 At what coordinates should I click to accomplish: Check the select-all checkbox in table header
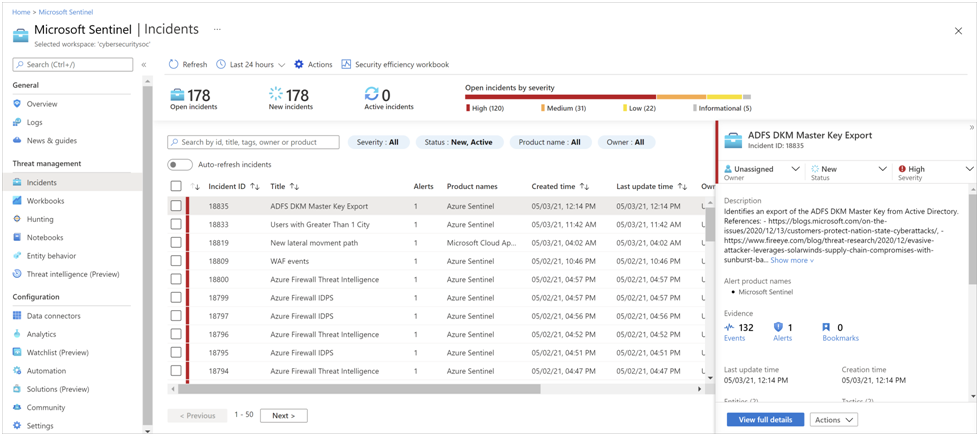(176, 186)
